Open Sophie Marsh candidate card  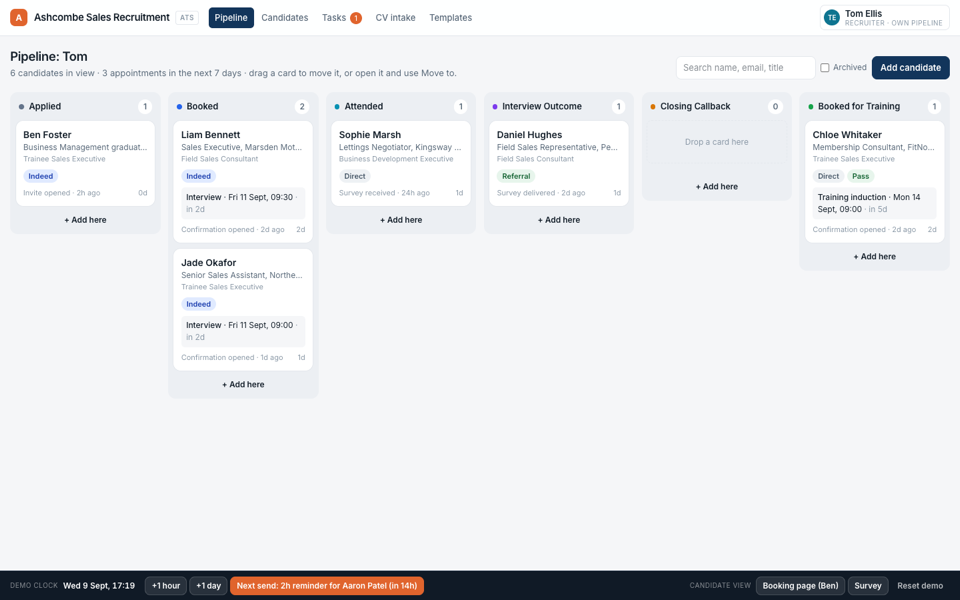tap(401, 163)
